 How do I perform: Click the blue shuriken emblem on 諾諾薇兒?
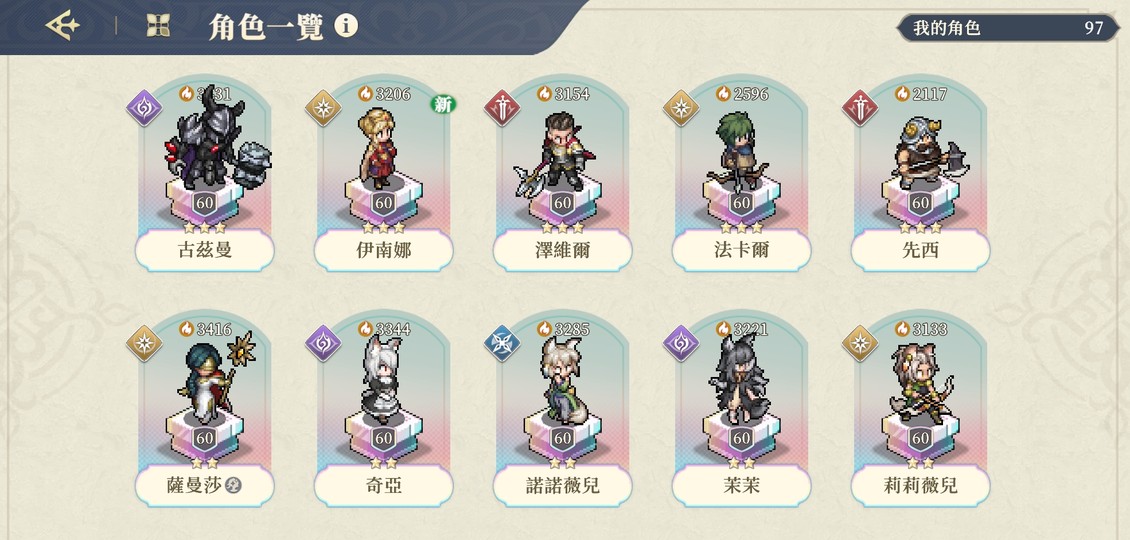[502, 343]
